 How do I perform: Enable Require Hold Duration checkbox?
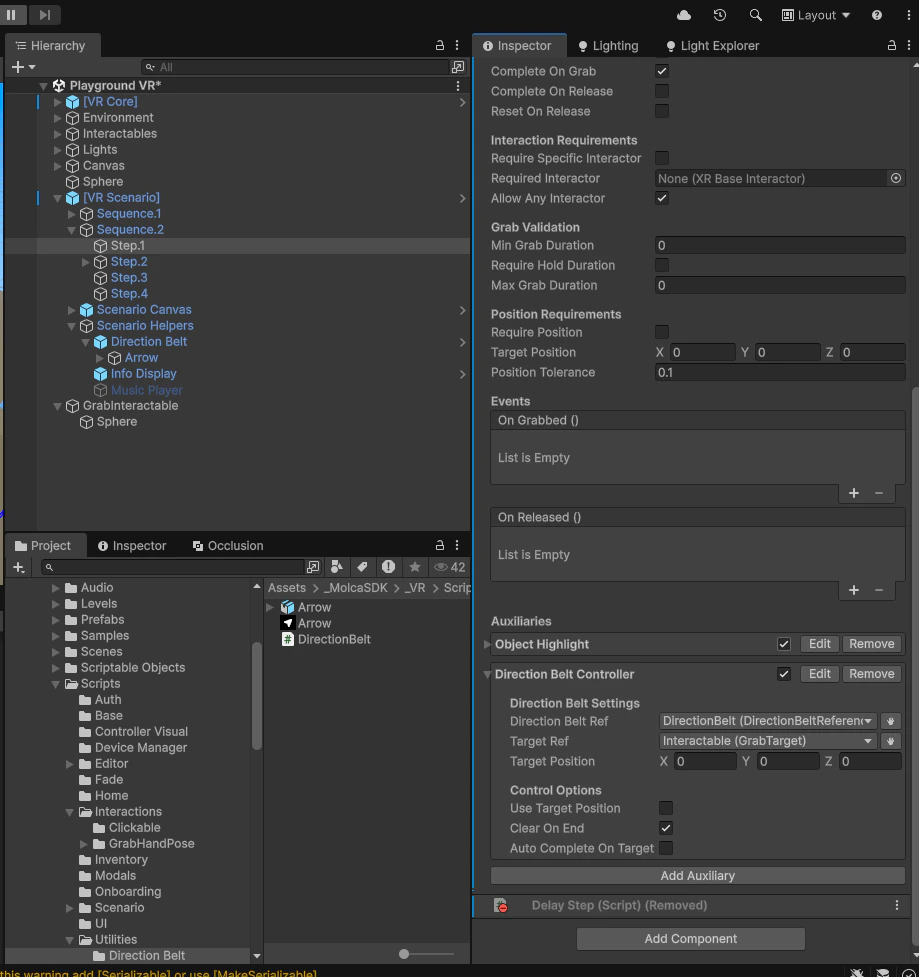click(x=662, y=265)
